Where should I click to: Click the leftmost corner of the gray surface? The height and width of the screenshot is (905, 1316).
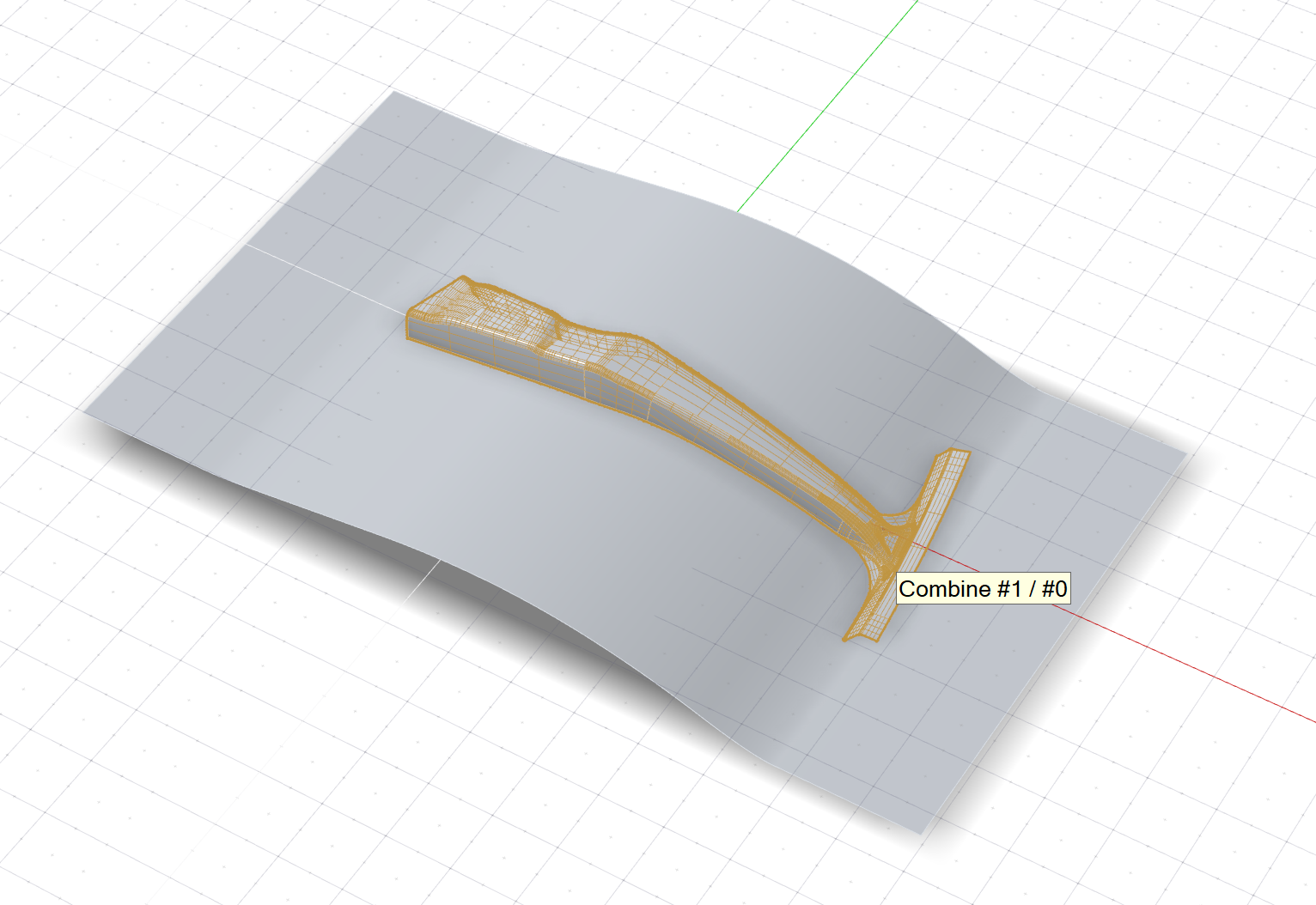click(88, 410)
